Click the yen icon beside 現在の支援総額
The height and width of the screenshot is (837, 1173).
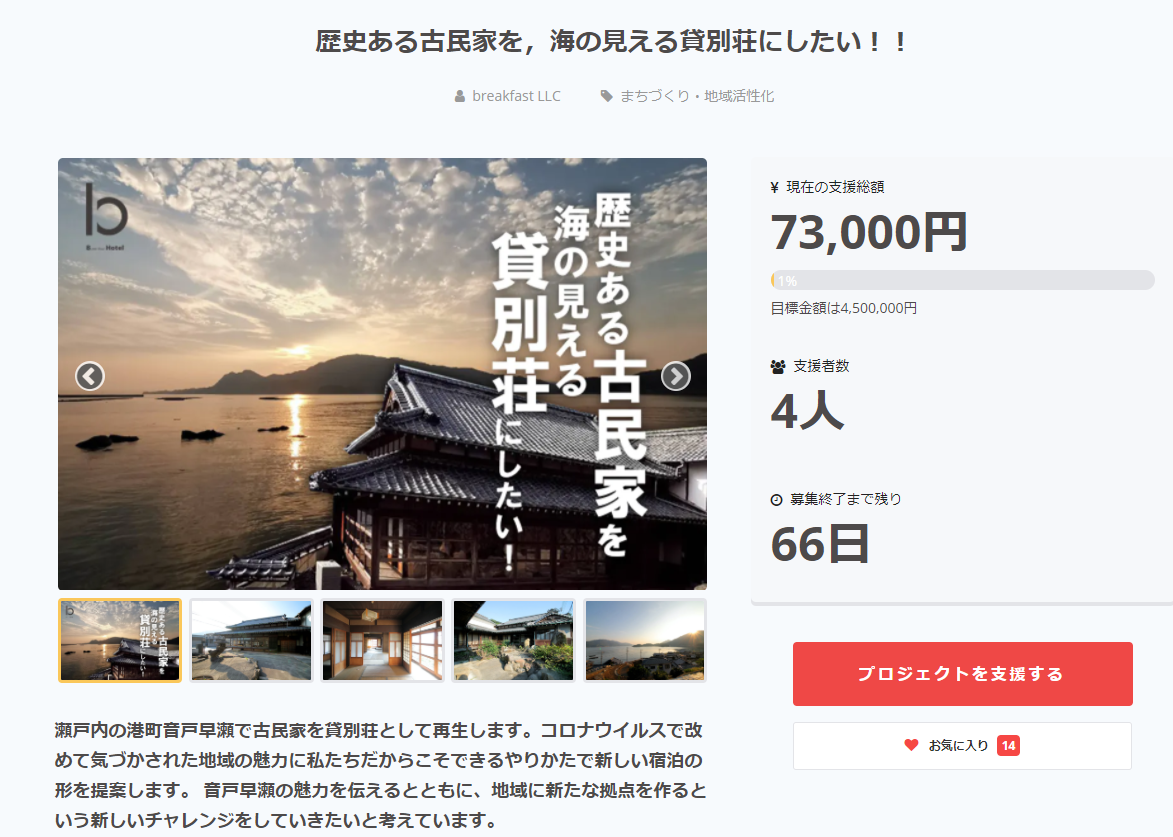(774, 188)
